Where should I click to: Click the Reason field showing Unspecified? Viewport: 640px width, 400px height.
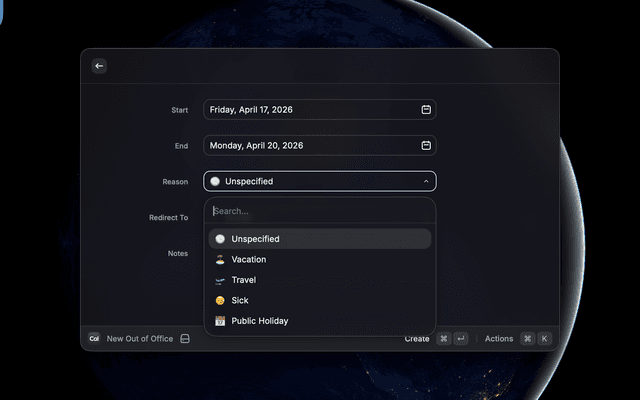[x=310, y=182]
